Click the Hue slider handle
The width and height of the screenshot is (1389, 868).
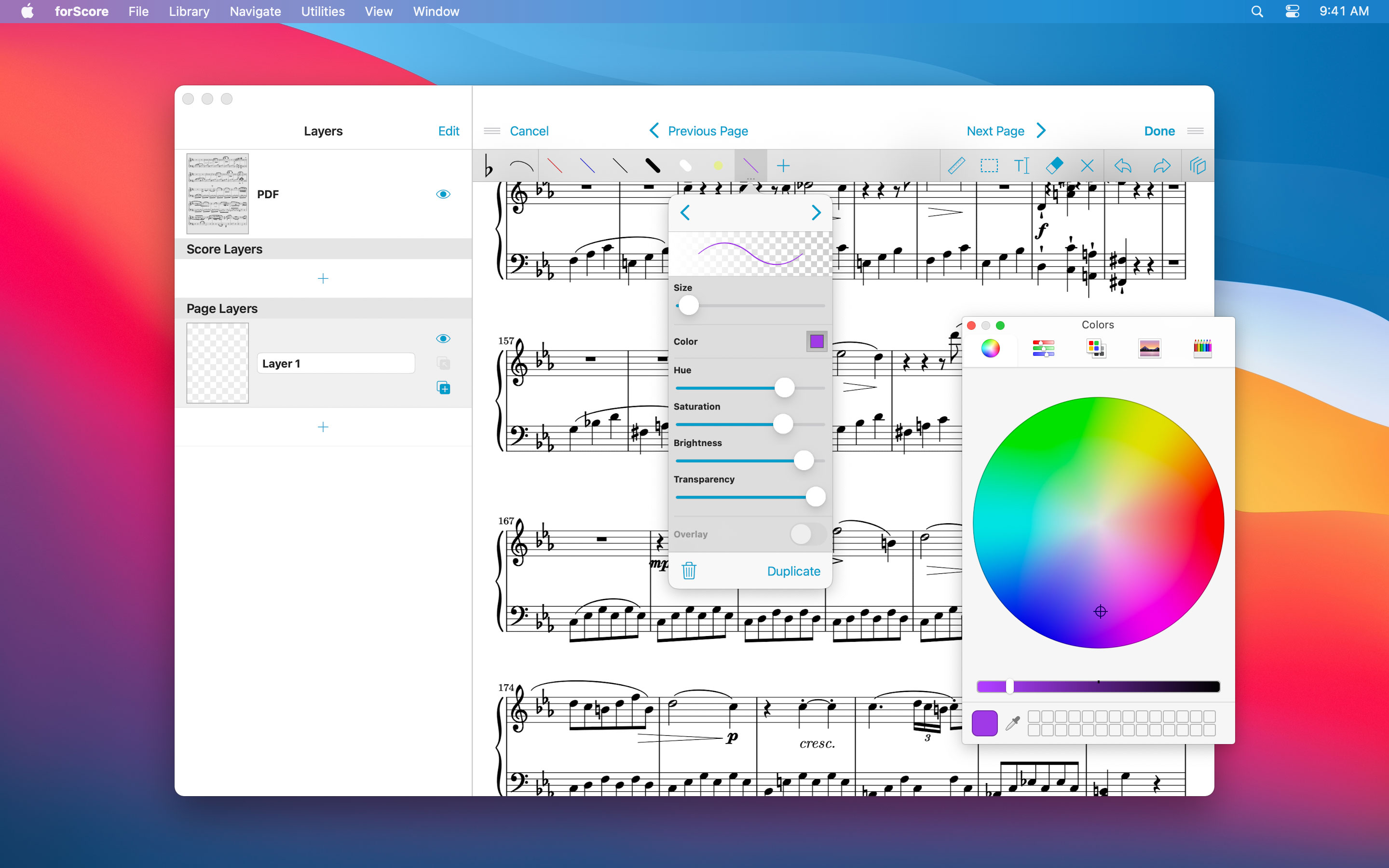pos(784,388)
